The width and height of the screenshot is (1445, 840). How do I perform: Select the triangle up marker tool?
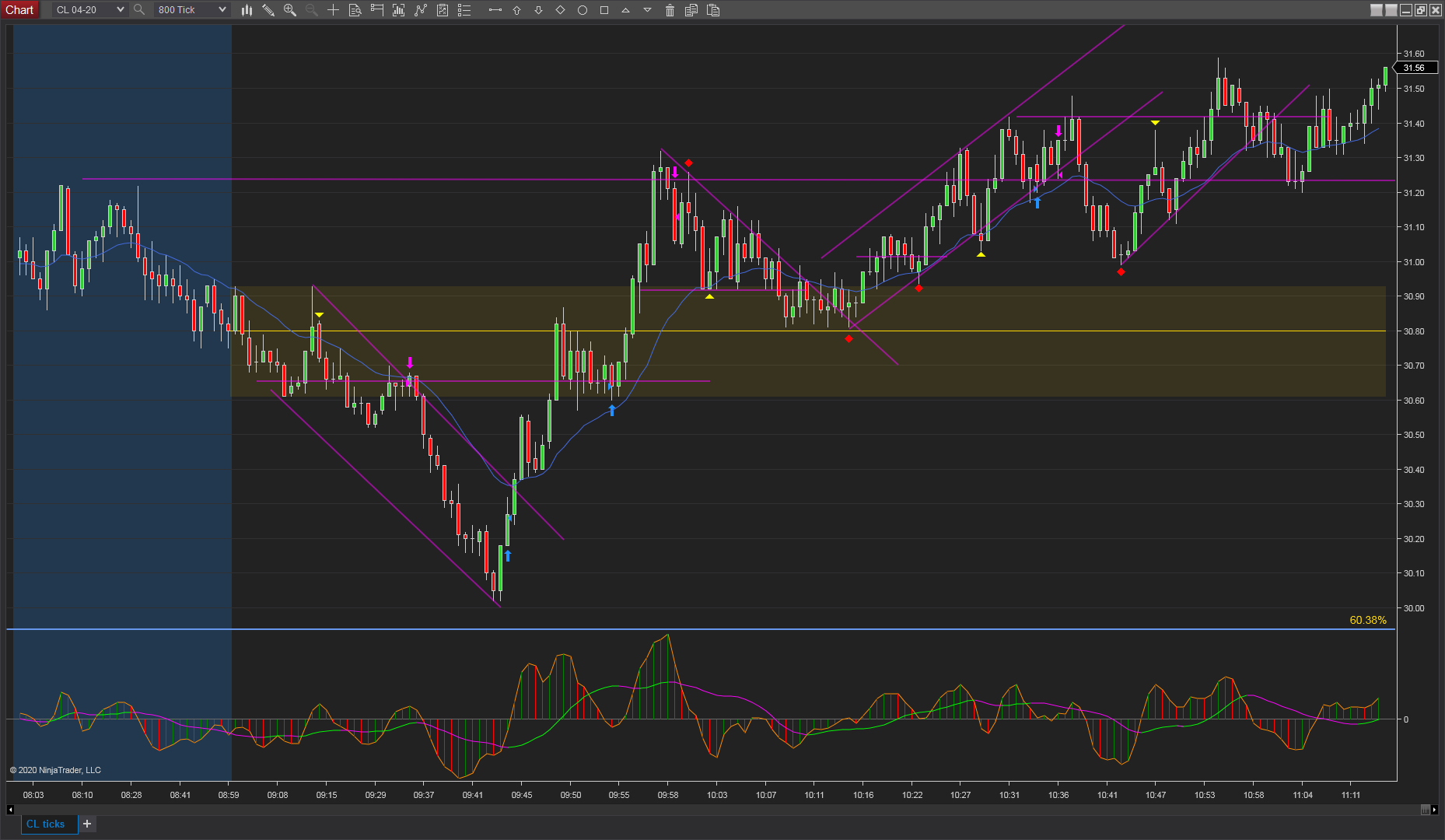tap(625, 10)
